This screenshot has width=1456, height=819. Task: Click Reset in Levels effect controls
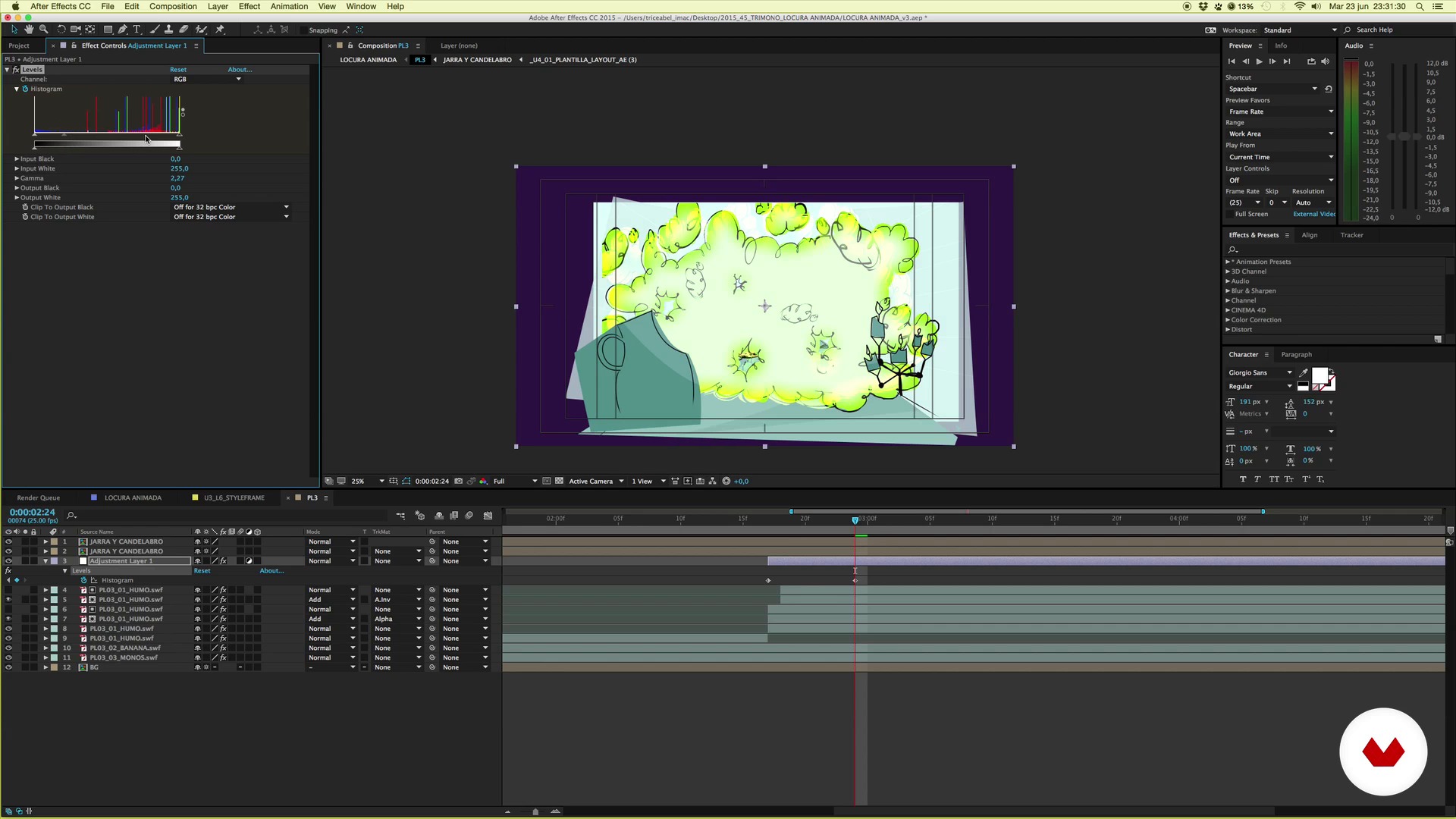tap(178, 70)
